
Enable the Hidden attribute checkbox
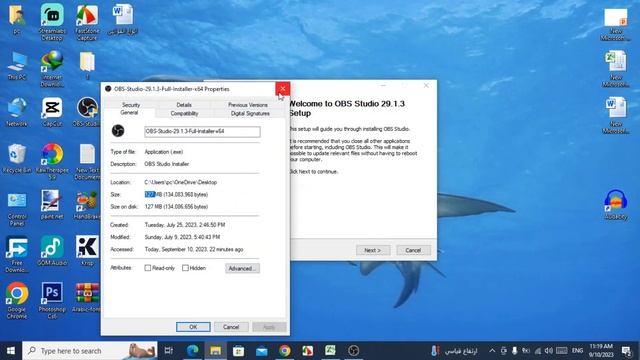click(x=185, y=268)
